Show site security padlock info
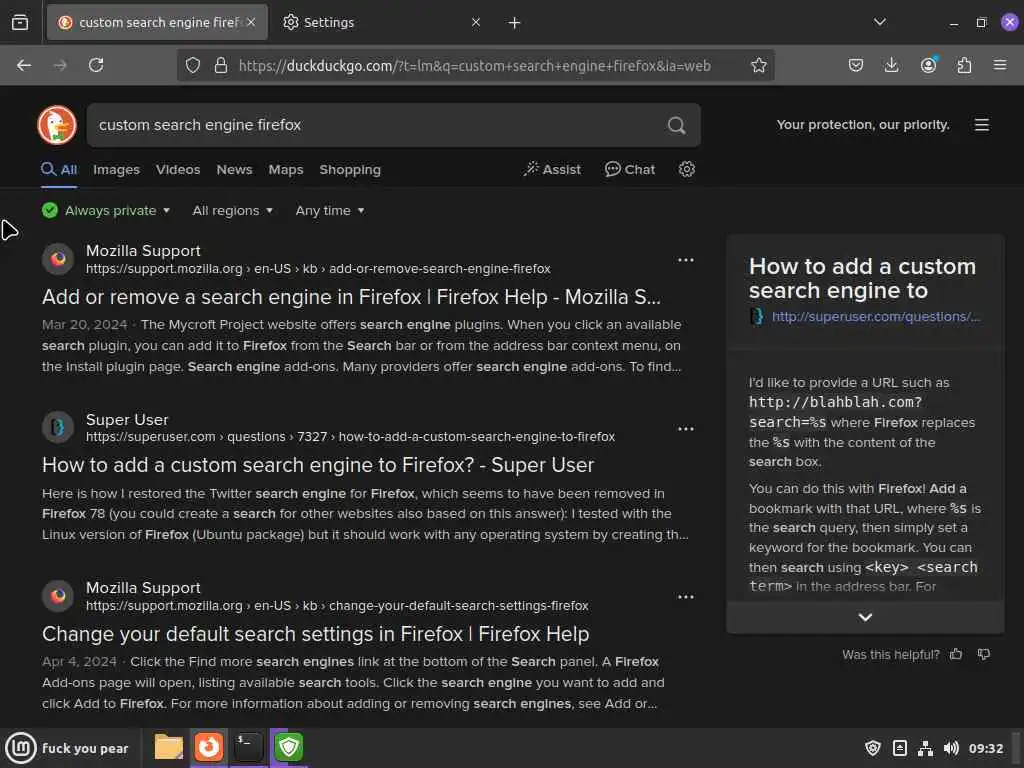 tap(221, 65)
